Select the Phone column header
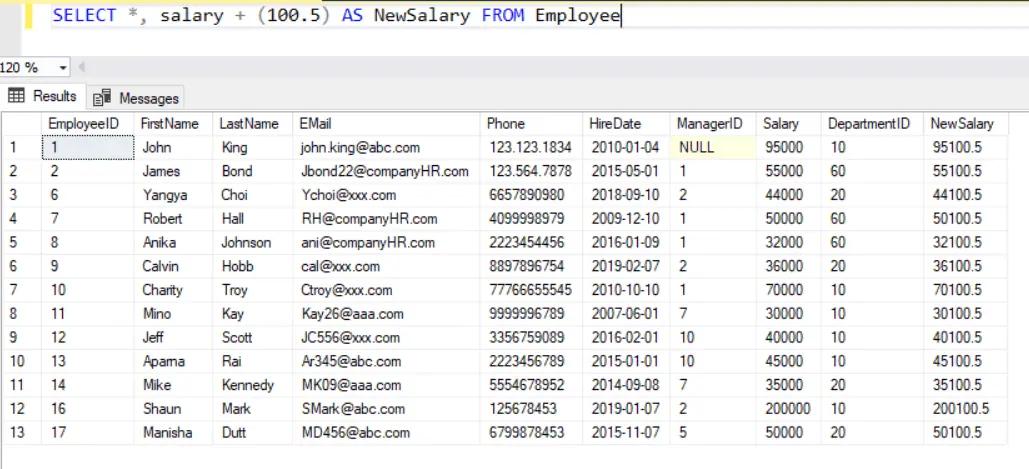 [x=506, y=124]
